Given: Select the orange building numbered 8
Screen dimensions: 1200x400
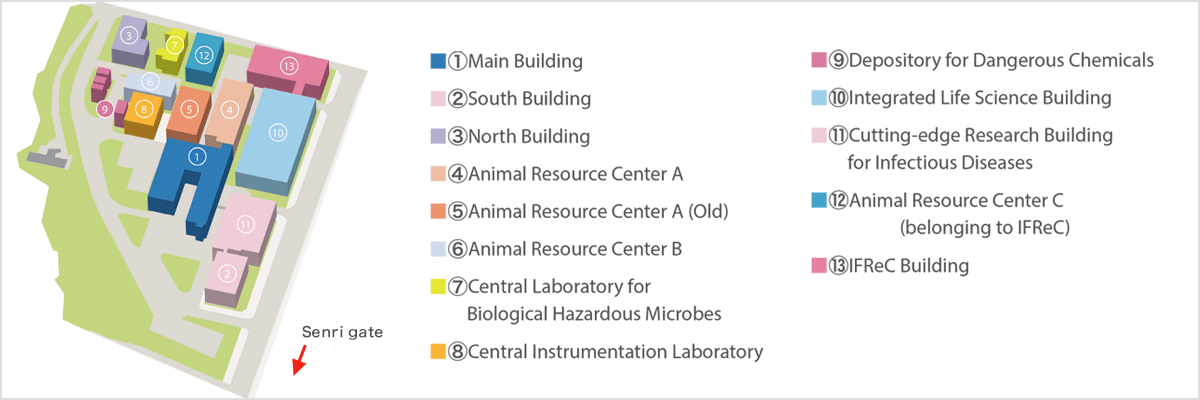Looking at the screenshot, I should point(144,108).
